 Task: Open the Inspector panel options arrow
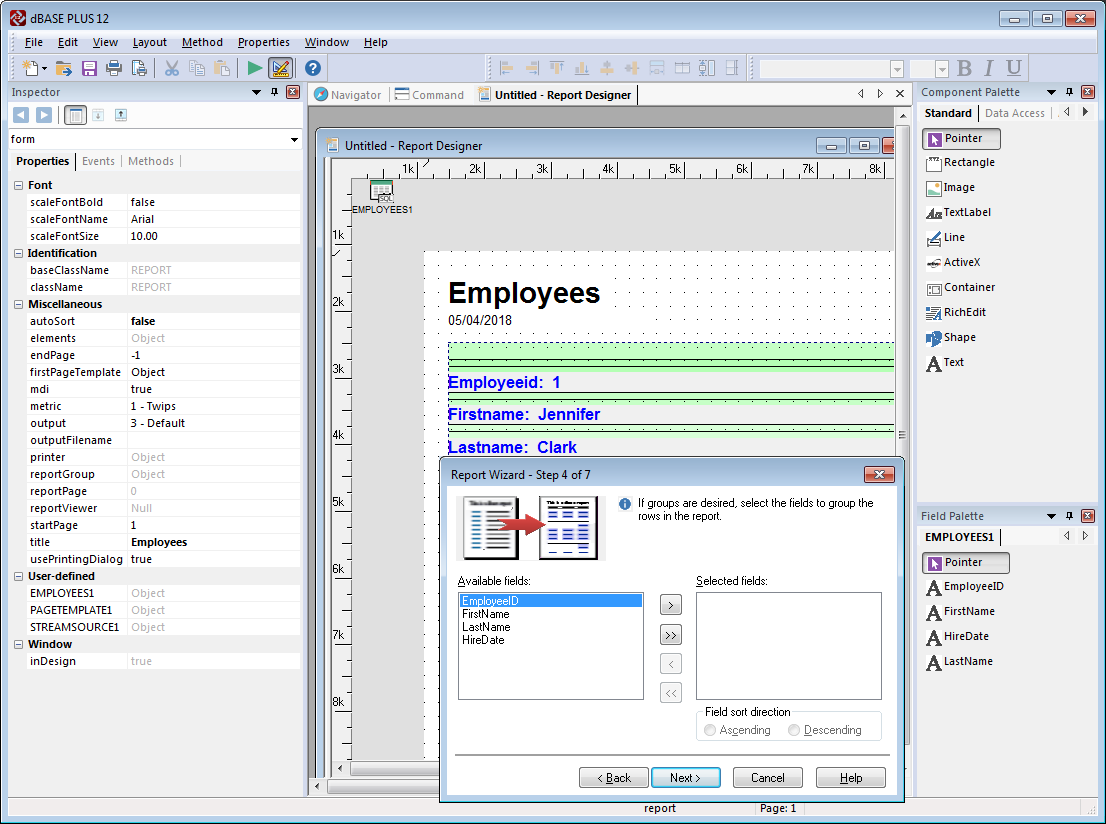pos(257,92)
